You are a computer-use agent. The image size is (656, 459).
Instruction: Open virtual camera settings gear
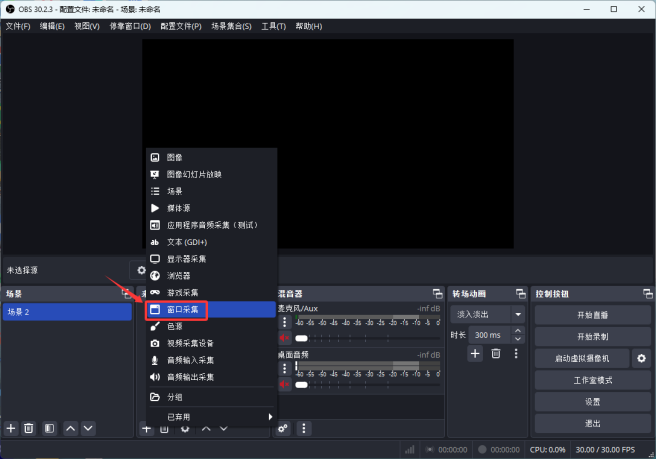(x=641, y=359)
